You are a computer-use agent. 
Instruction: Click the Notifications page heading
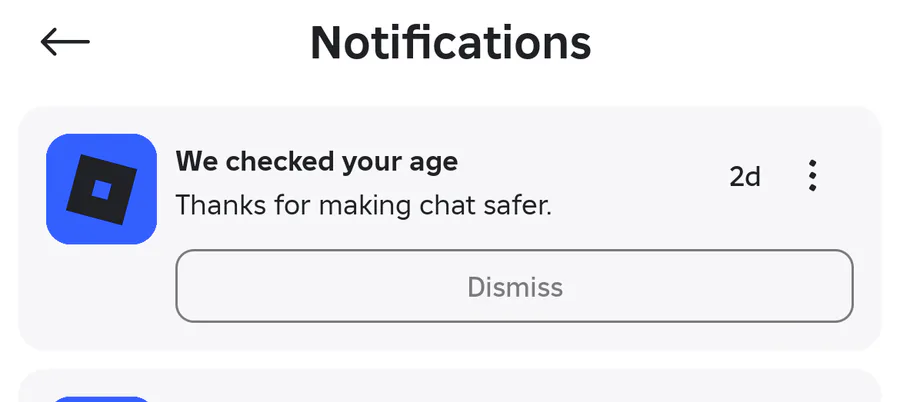point(450,42)
